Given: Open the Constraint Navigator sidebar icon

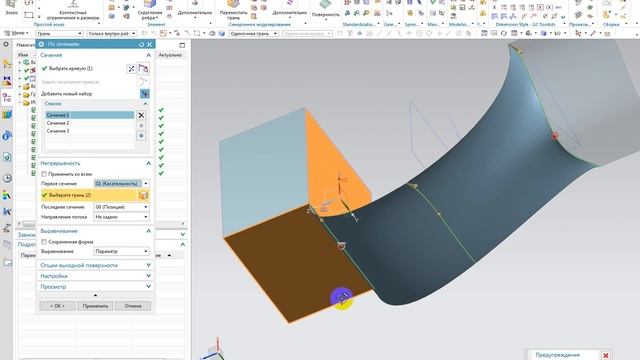Looking at the screenshot, I should (x=7, y=81).
